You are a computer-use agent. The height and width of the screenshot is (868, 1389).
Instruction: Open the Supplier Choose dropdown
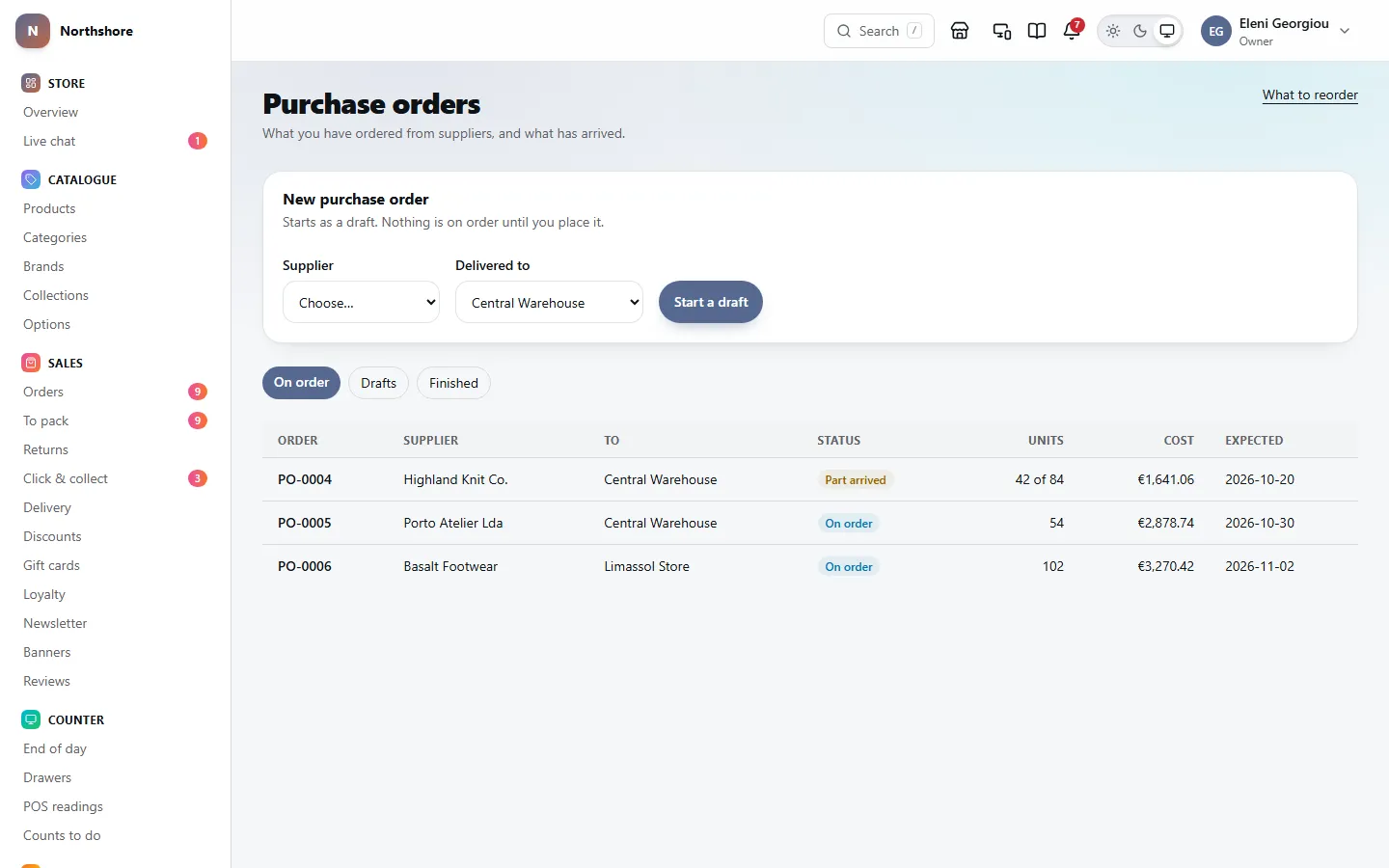(x=361, y=302)
